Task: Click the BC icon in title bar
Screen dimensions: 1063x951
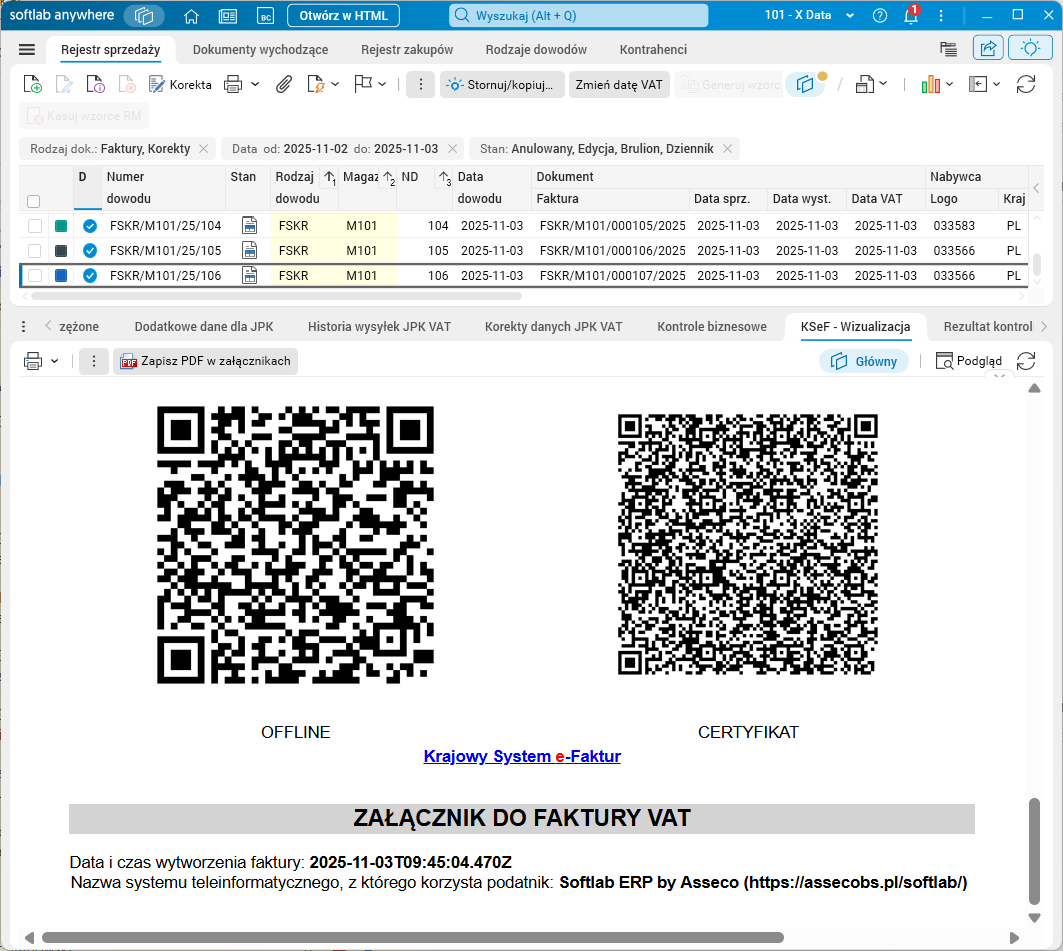Action: [266, 16]
